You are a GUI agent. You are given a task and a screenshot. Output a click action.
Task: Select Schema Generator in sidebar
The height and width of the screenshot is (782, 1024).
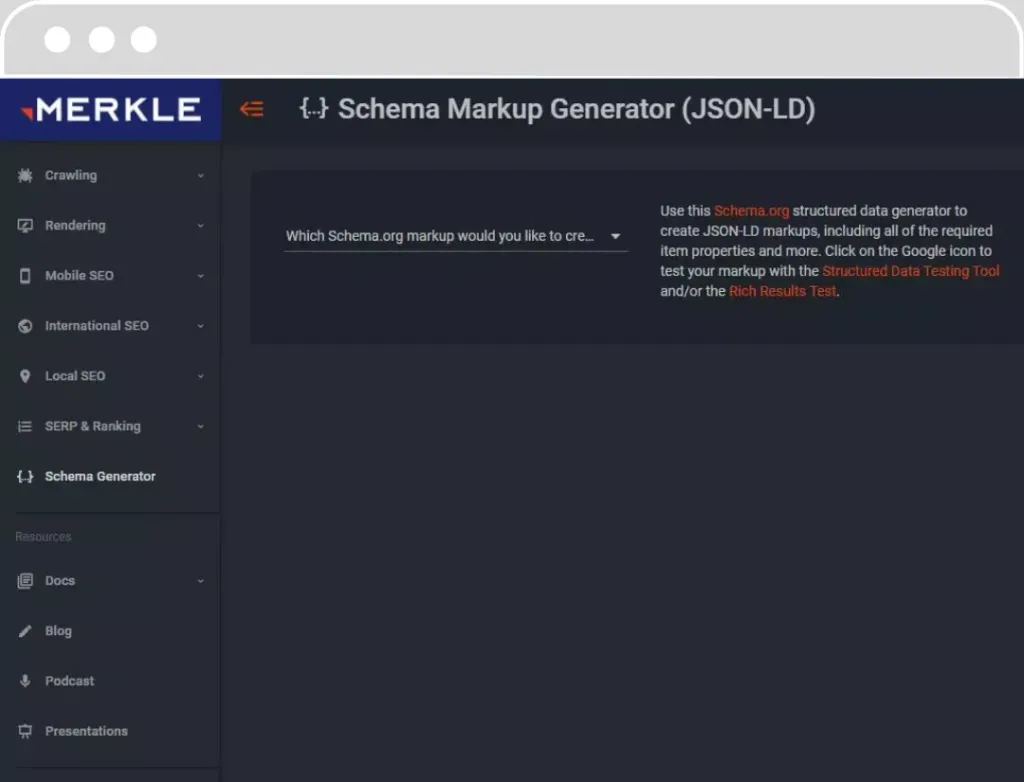110,476
